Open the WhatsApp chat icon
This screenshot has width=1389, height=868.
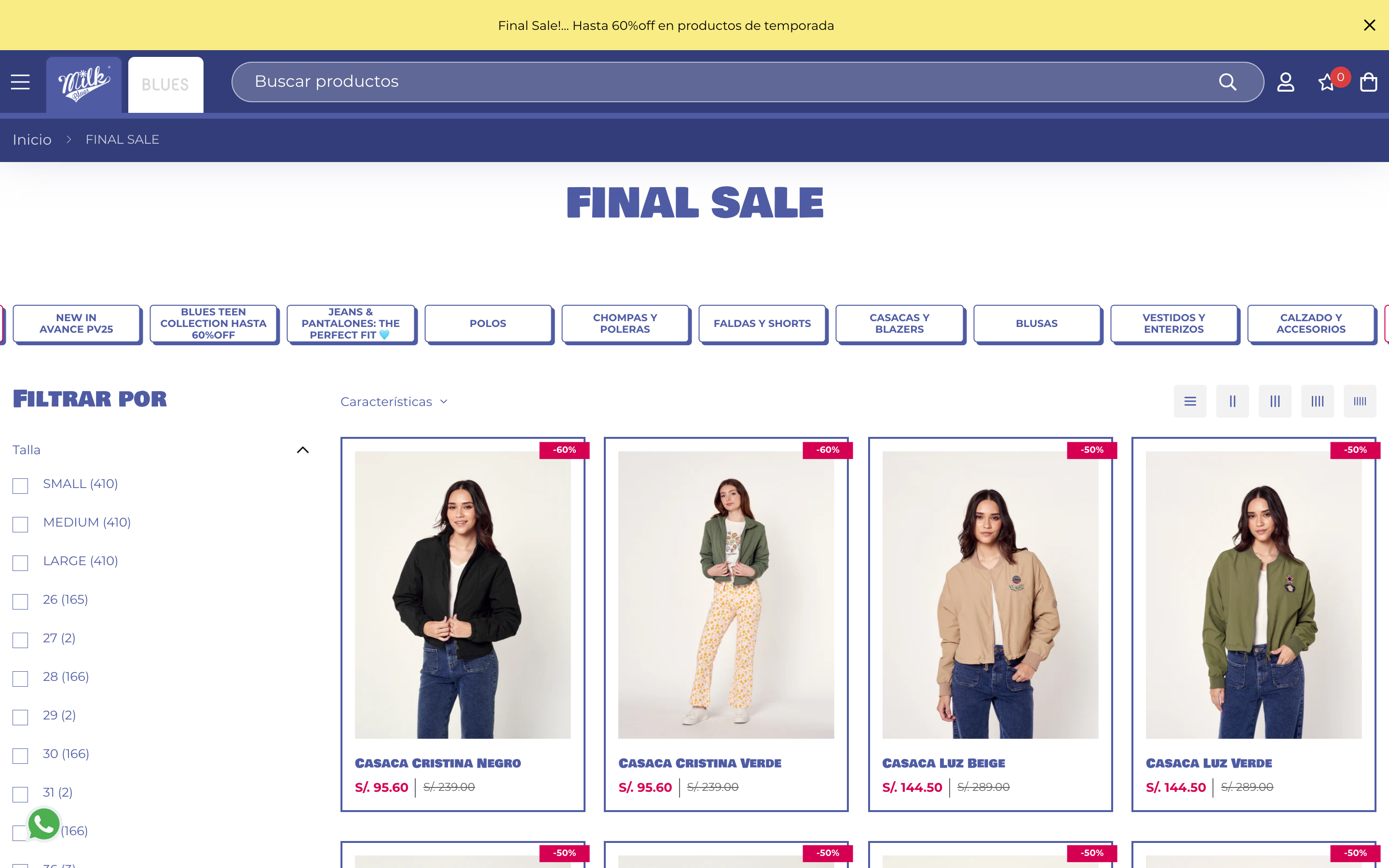click(x=43, y=825)
